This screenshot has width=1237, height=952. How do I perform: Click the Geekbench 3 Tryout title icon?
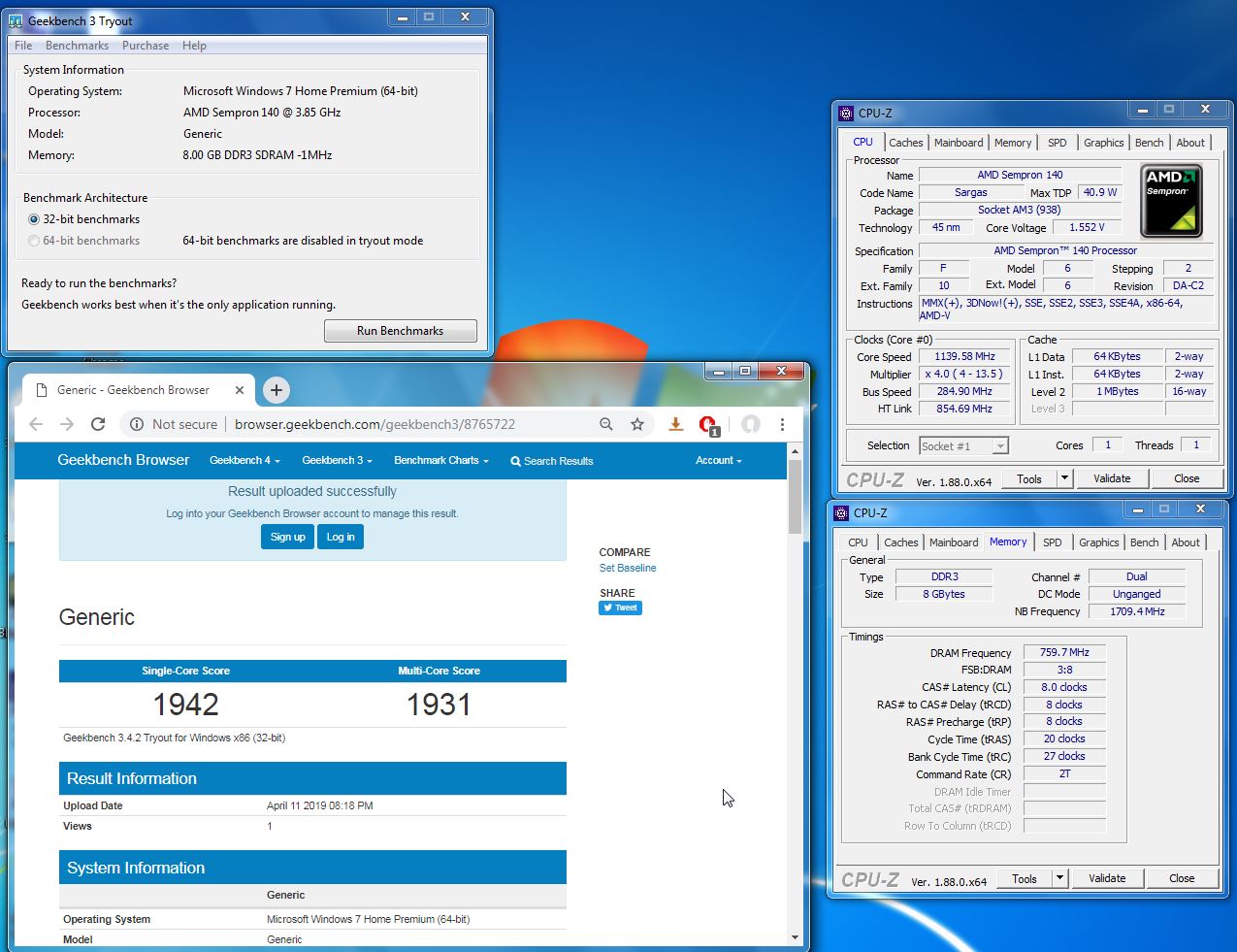point(16,20)
